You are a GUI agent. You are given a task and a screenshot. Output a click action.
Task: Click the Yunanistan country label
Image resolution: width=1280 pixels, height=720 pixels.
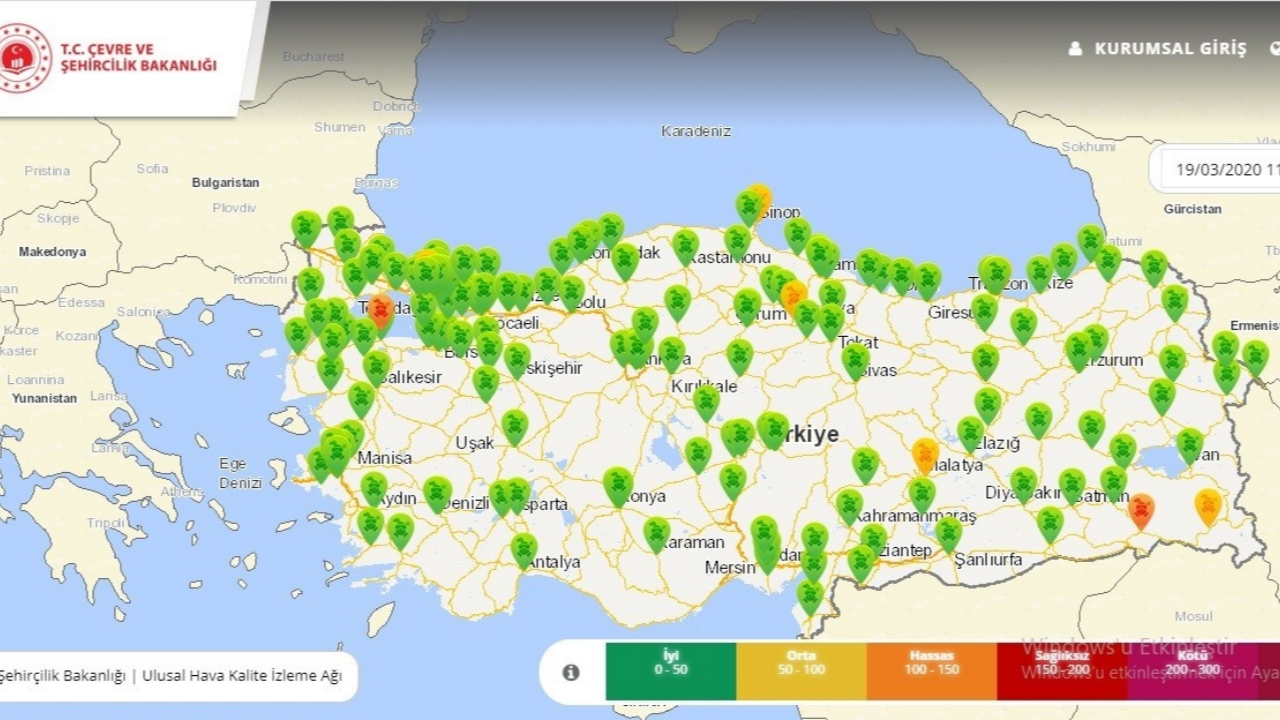pyautogui.click(x=44, y=398)
